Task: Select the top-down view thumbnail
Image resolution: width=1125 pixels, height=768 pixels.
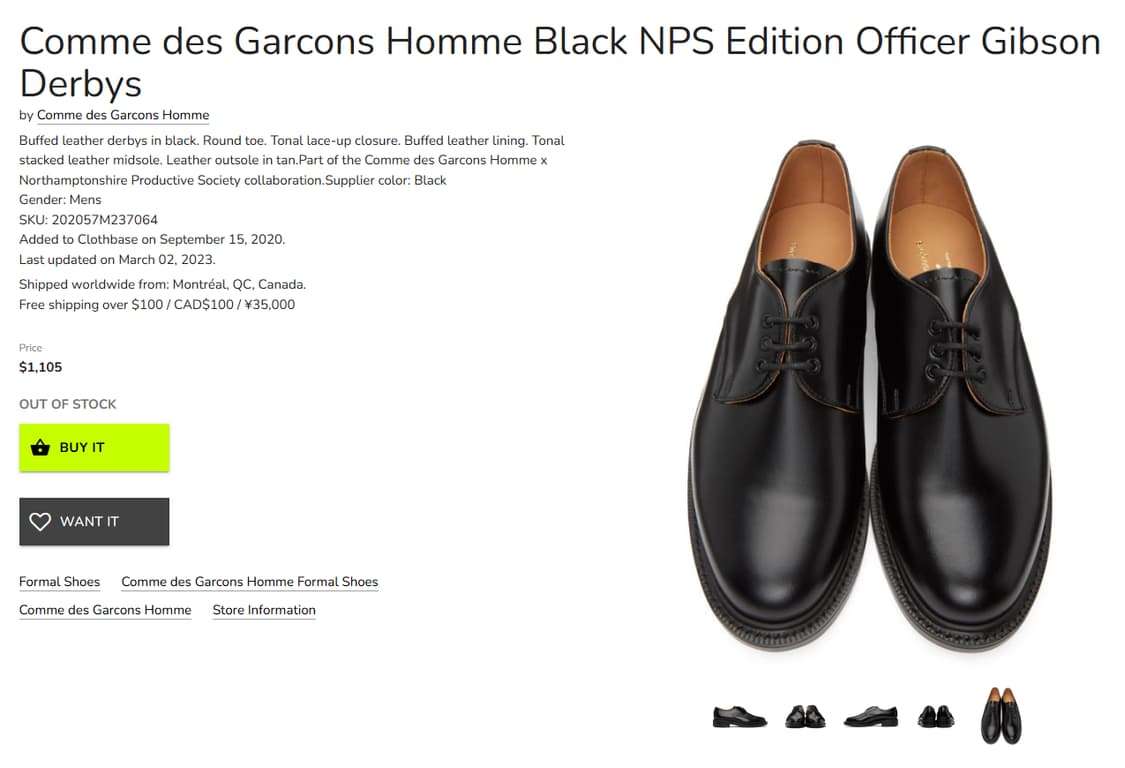Action: pos(1001,715)
